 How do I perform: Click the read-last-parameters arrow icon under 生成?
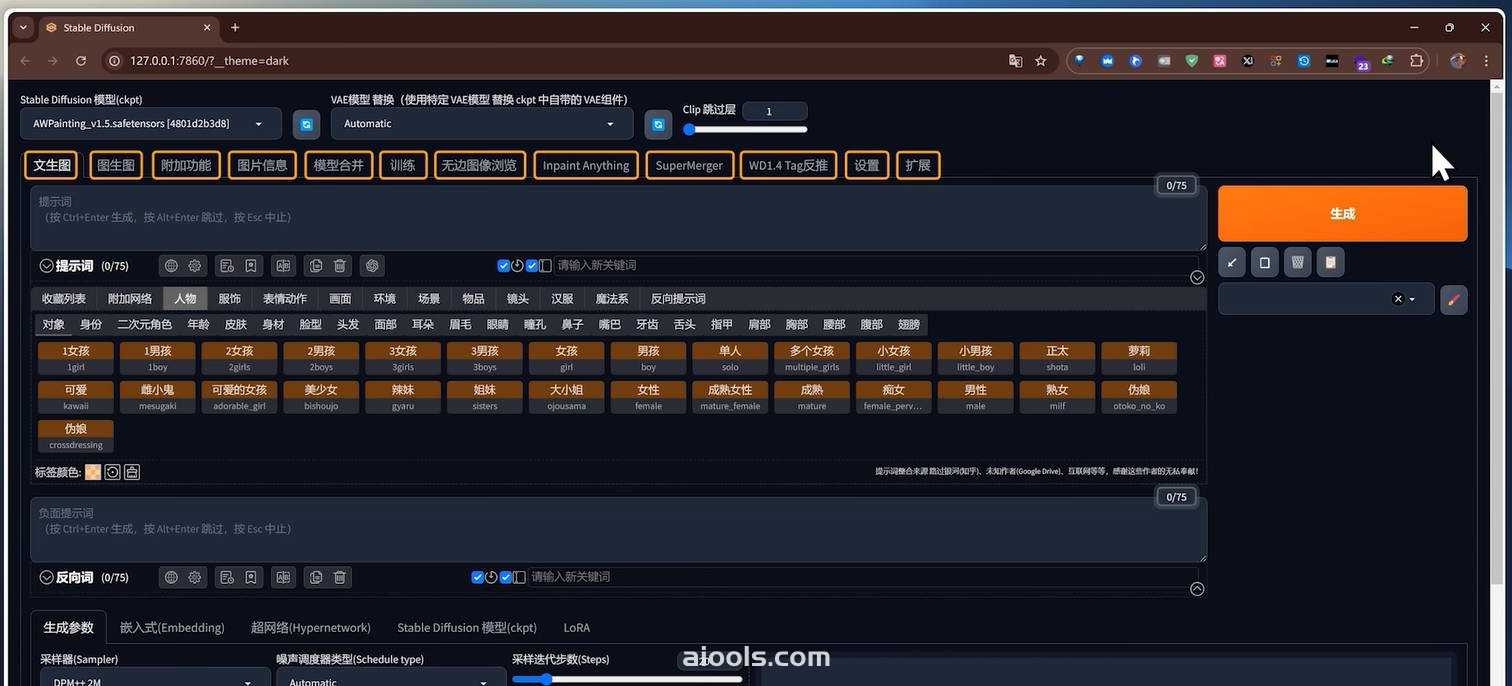(1232, 263)
